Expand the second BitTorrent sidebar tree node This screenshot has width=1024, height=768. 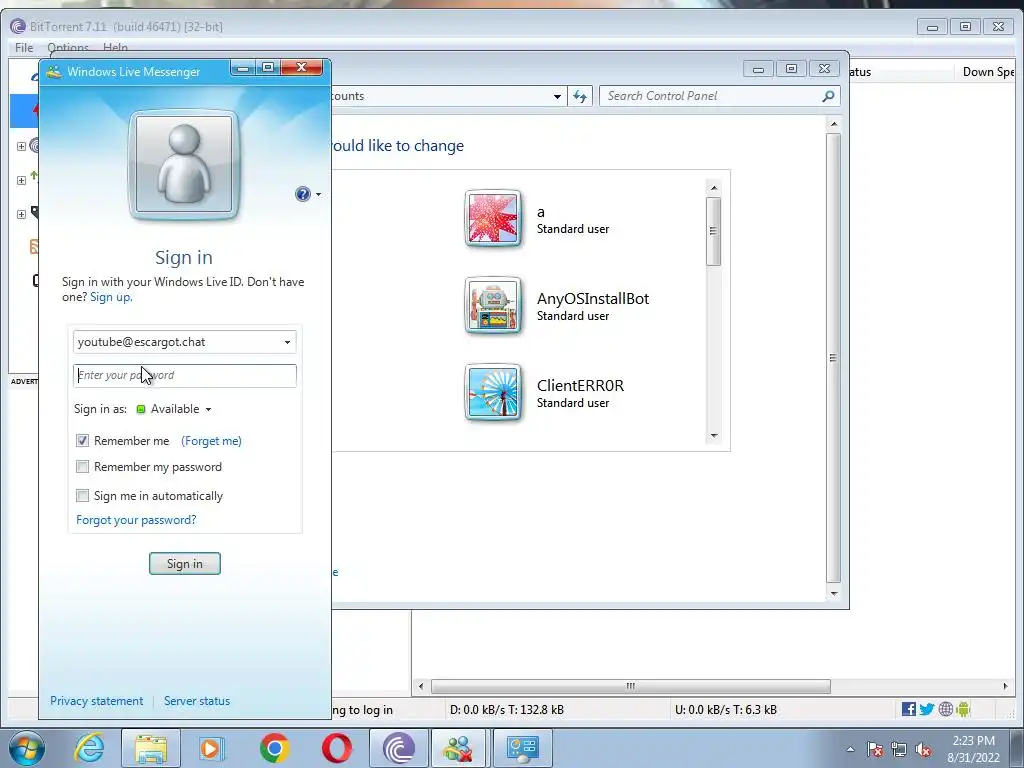(x=21, y=180)
